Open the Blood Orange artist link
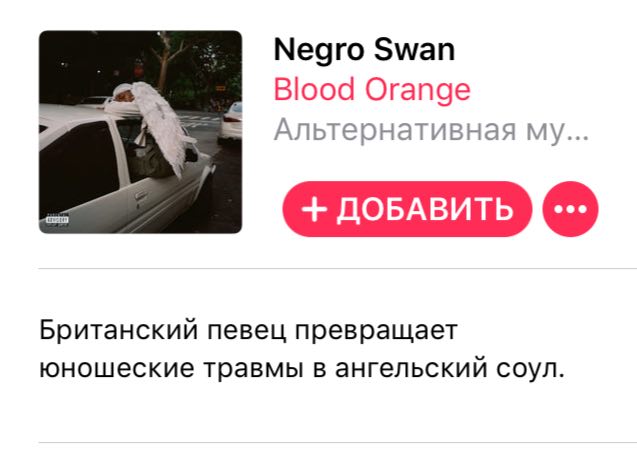 (372, 89)
